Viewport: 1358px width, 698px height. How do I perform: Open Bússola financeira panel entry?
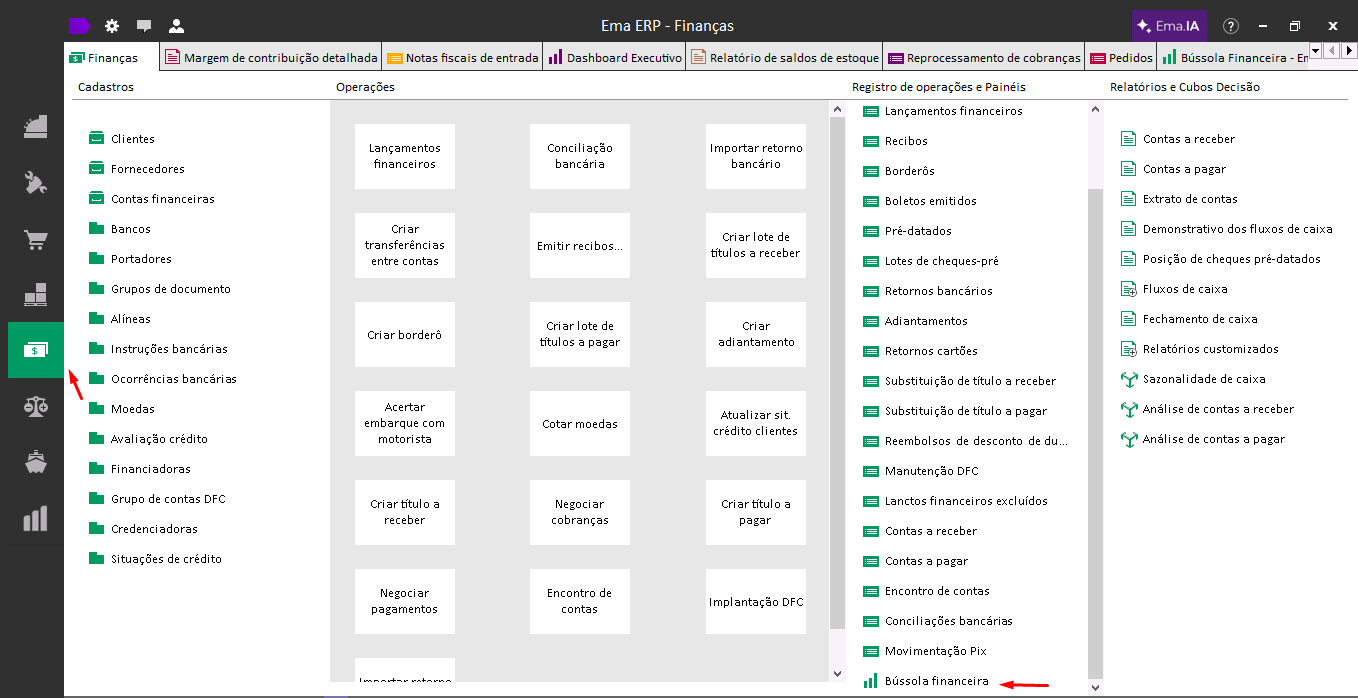[x=936, y=681]
